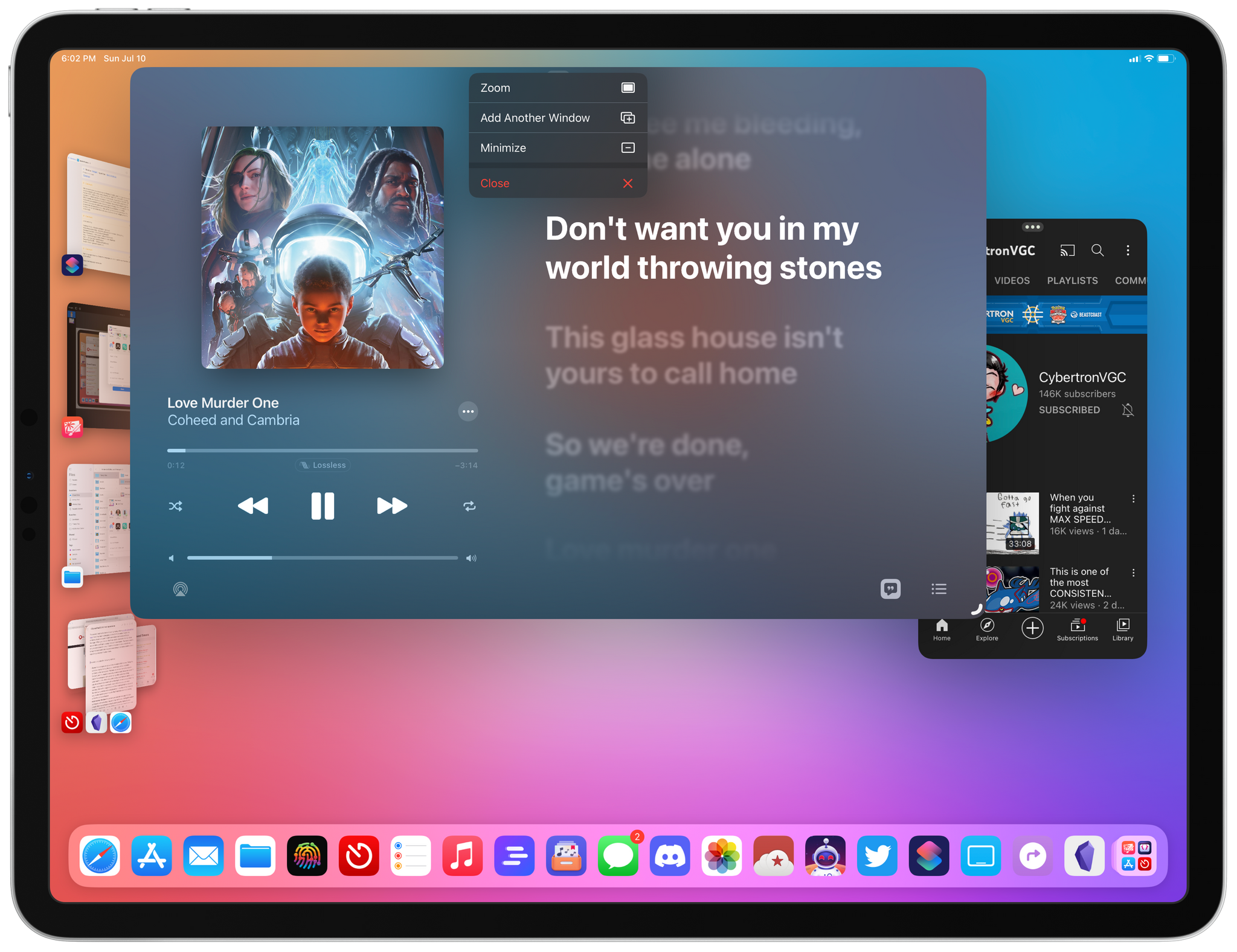Open Timery red timer app in dock

point(359,855)
